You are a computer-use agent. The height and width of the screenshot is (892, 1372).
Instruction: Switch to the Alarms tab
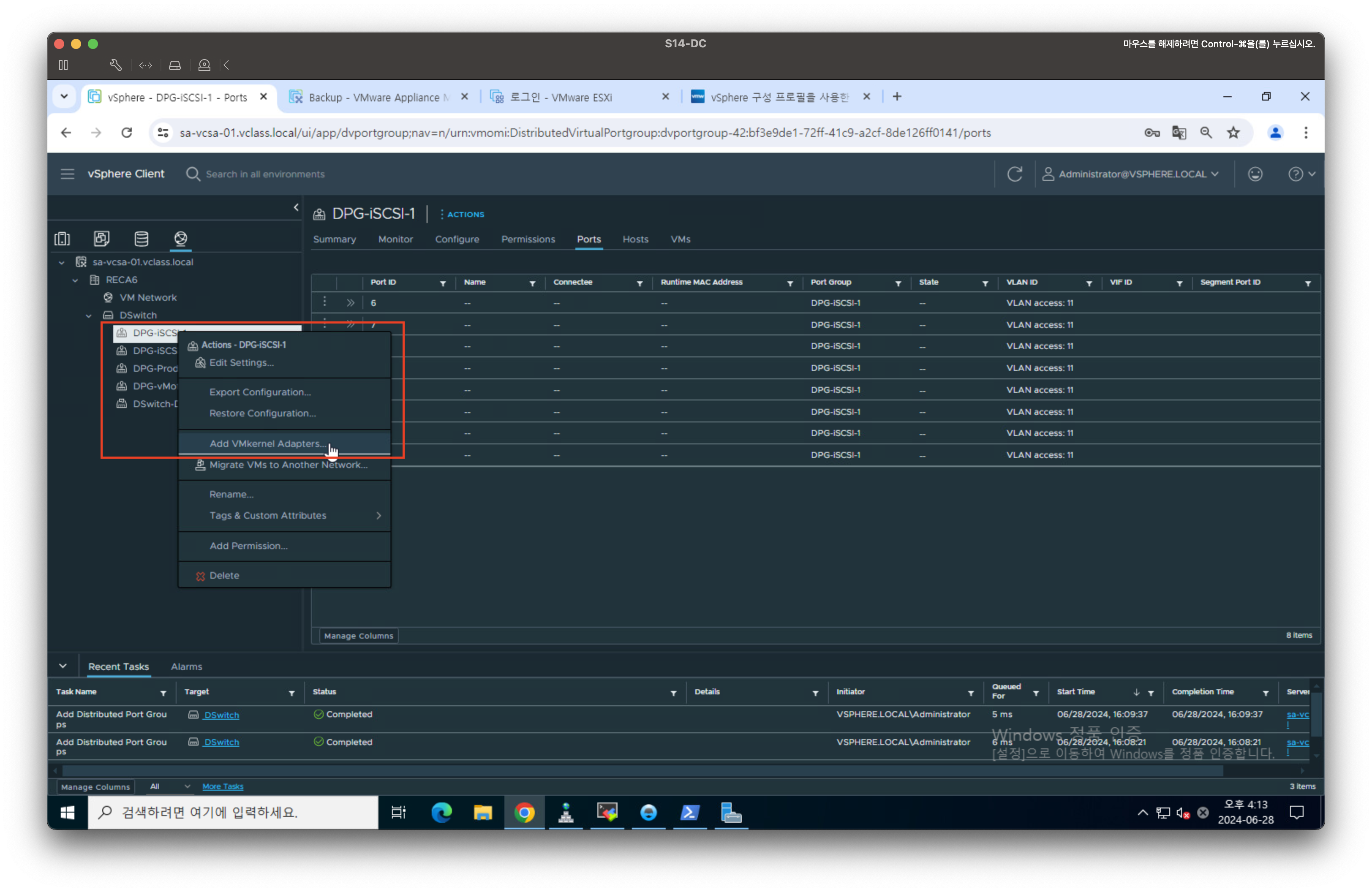186,667
